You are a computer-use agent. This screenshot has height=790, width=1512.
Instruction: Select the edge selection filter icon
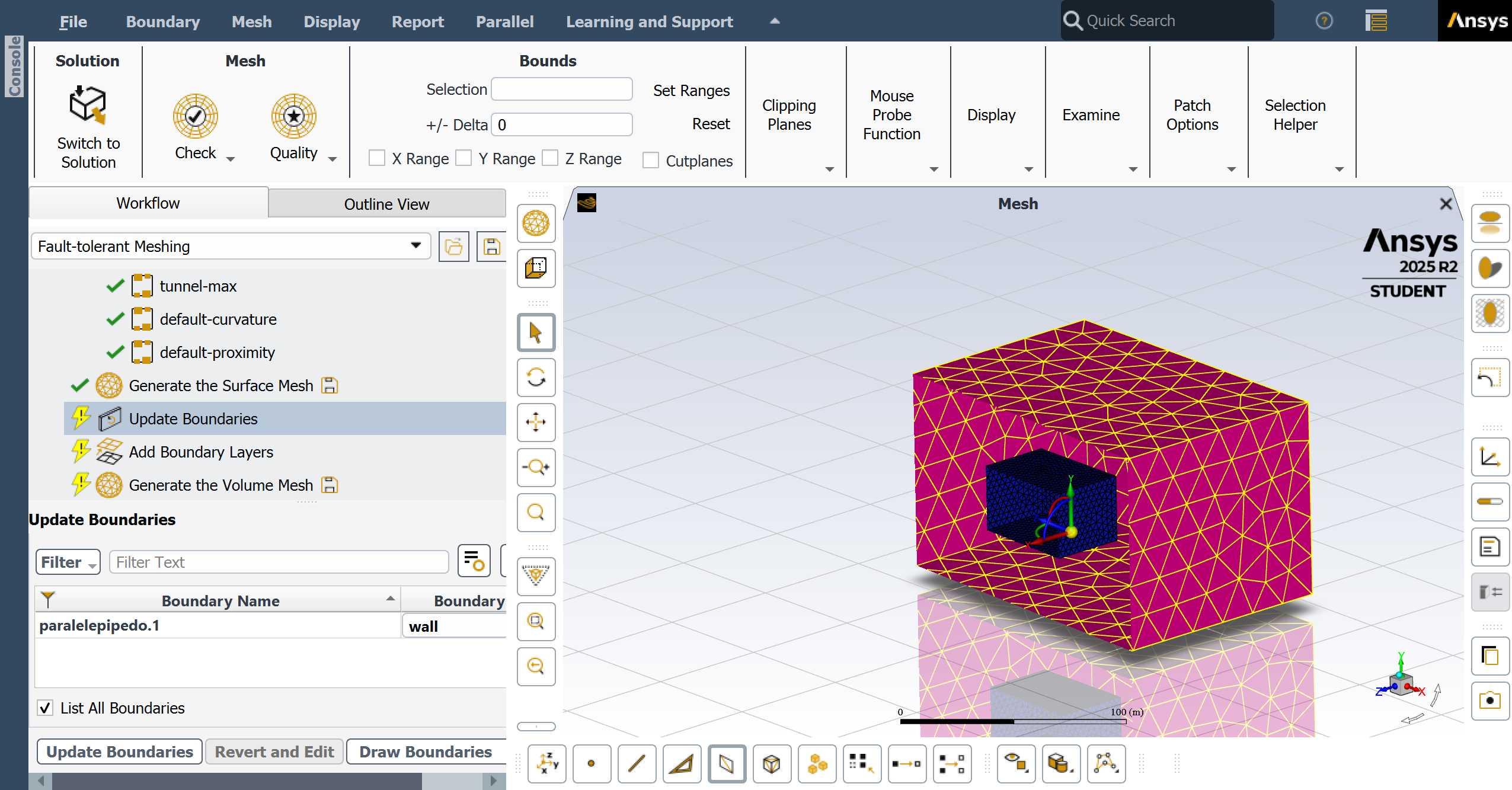coord(637,764)
